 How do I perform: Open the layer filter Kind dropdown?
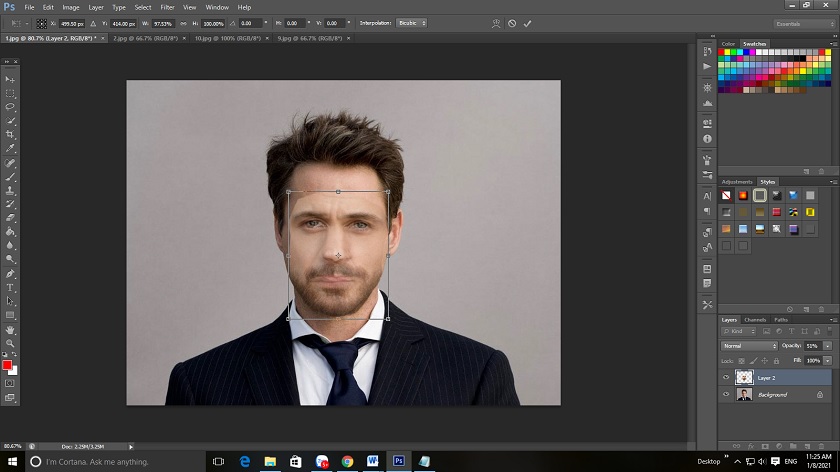[x=739, y=332]
